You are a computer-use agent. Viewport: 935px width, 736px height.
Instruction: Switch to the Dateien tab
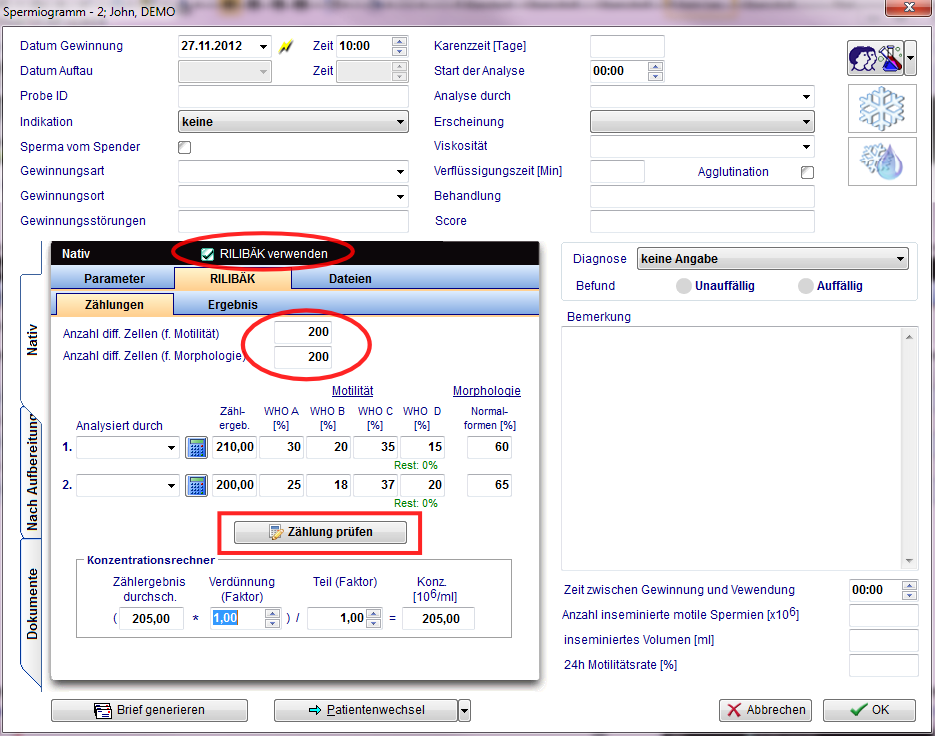(x=350, y=279)
